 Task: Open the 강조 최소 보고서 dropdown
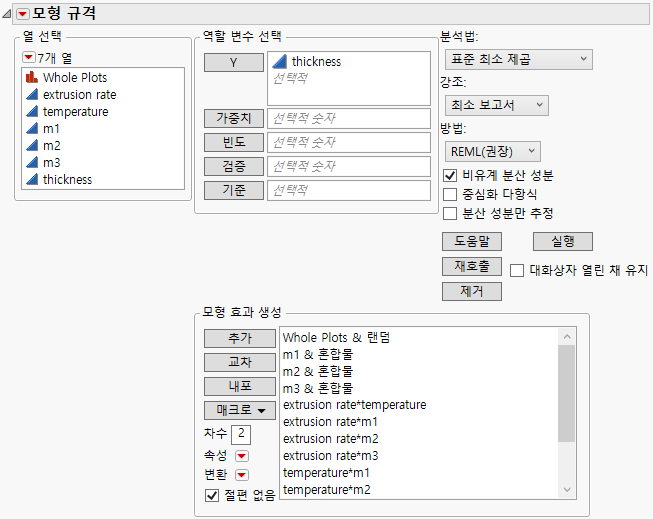click(496, 105)
